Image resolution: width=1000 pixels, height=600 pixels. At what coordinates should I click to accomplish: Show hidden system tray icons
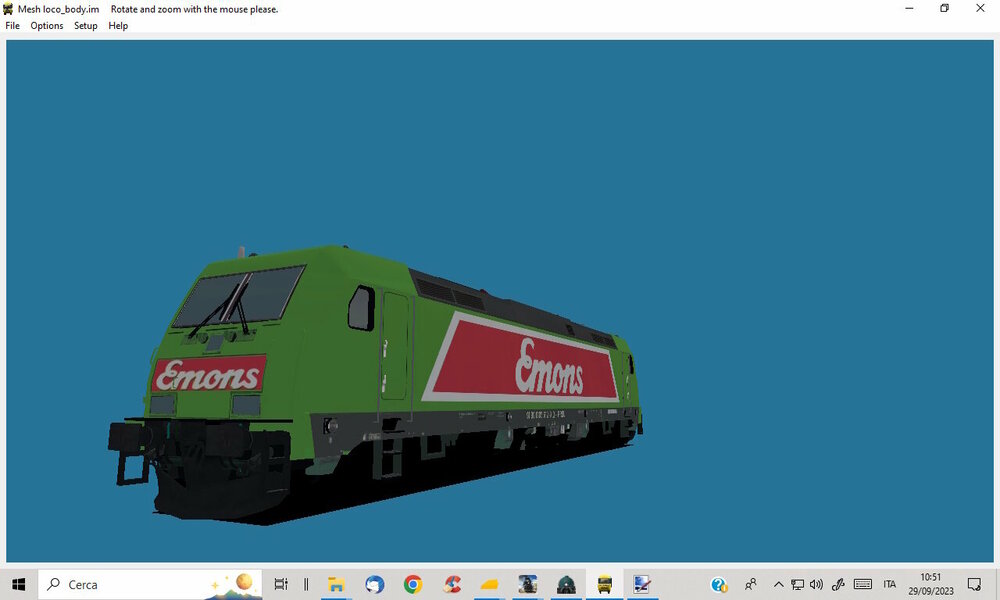(x=778, y=584)
